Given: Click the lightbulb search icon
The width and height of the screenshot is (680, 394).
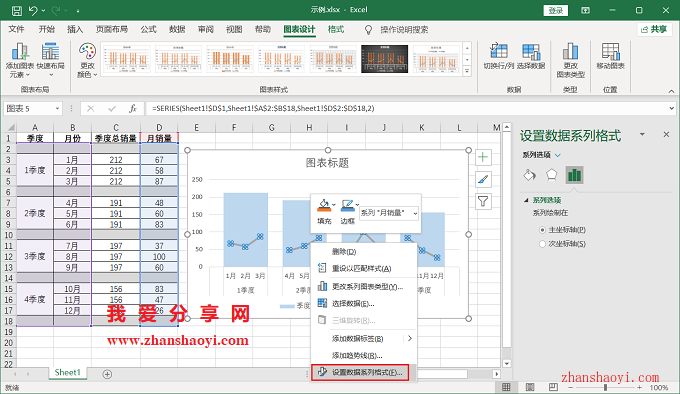Looking at the screenshot, I should pyautogui.click(x=368, y=29).
